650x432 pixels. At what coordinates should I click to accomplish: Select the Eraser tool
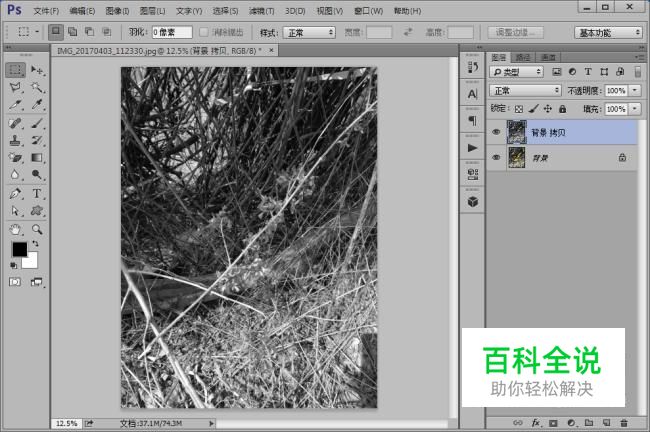(15, 158)
